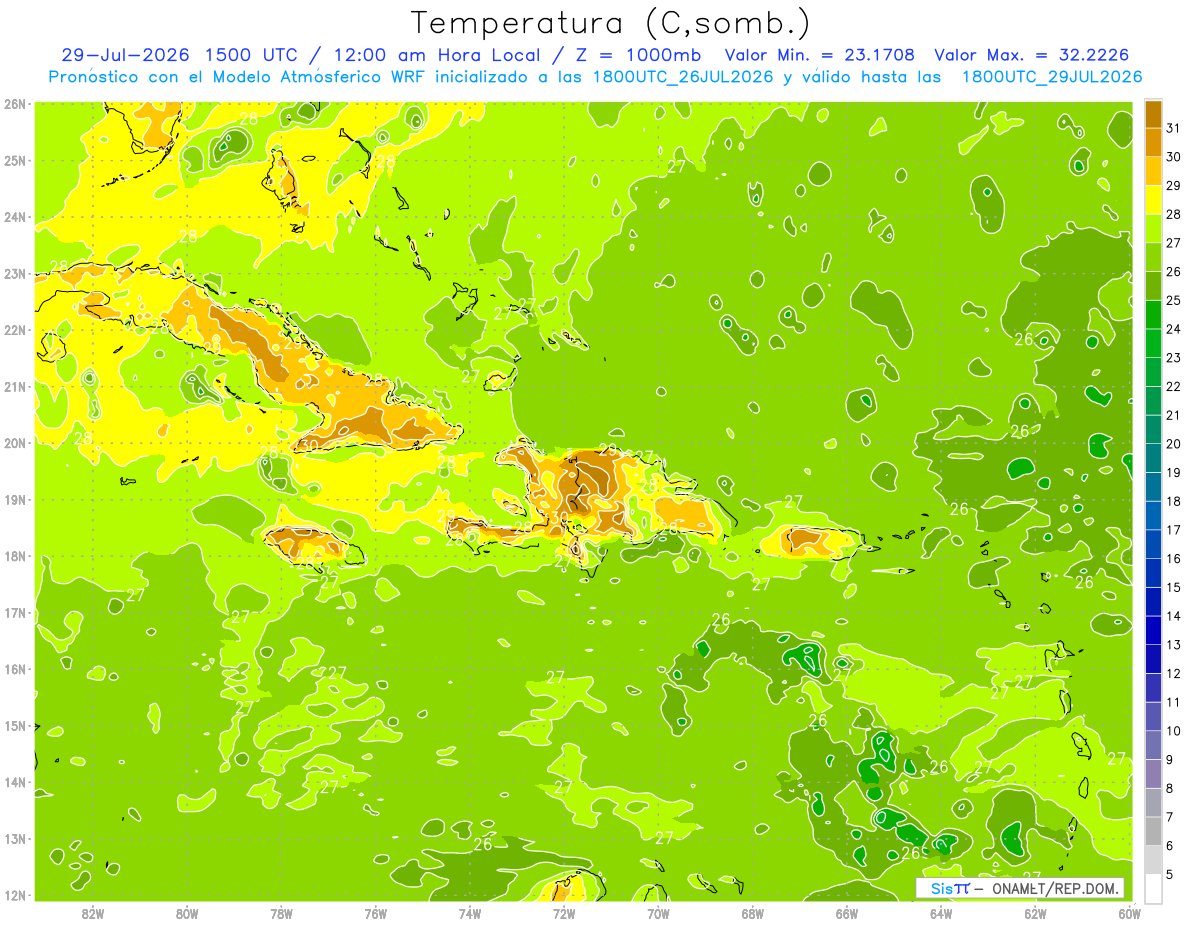Click the 'Valor Max. = 32.2226' value
This screenshot has width=1200, height=927.
(1031, 55)
